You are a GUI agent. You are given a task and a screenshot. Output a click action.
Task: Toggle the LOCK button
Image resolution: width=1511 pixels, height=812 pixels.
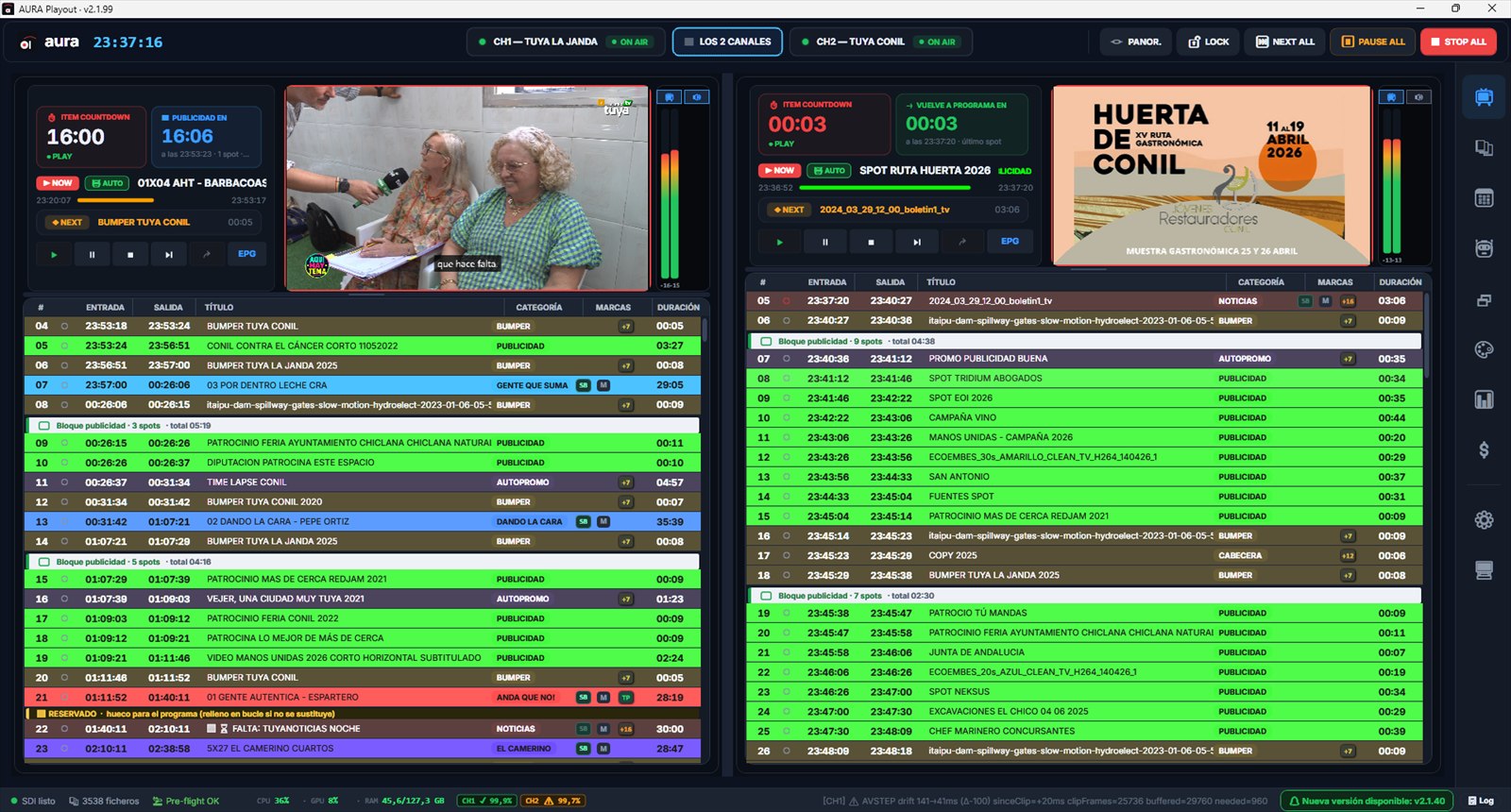click(1208, 42)
